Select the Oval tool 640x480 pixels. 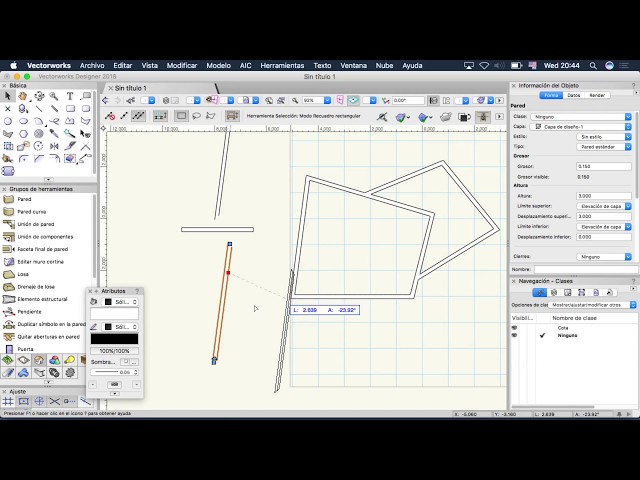[x=23, y=121]
